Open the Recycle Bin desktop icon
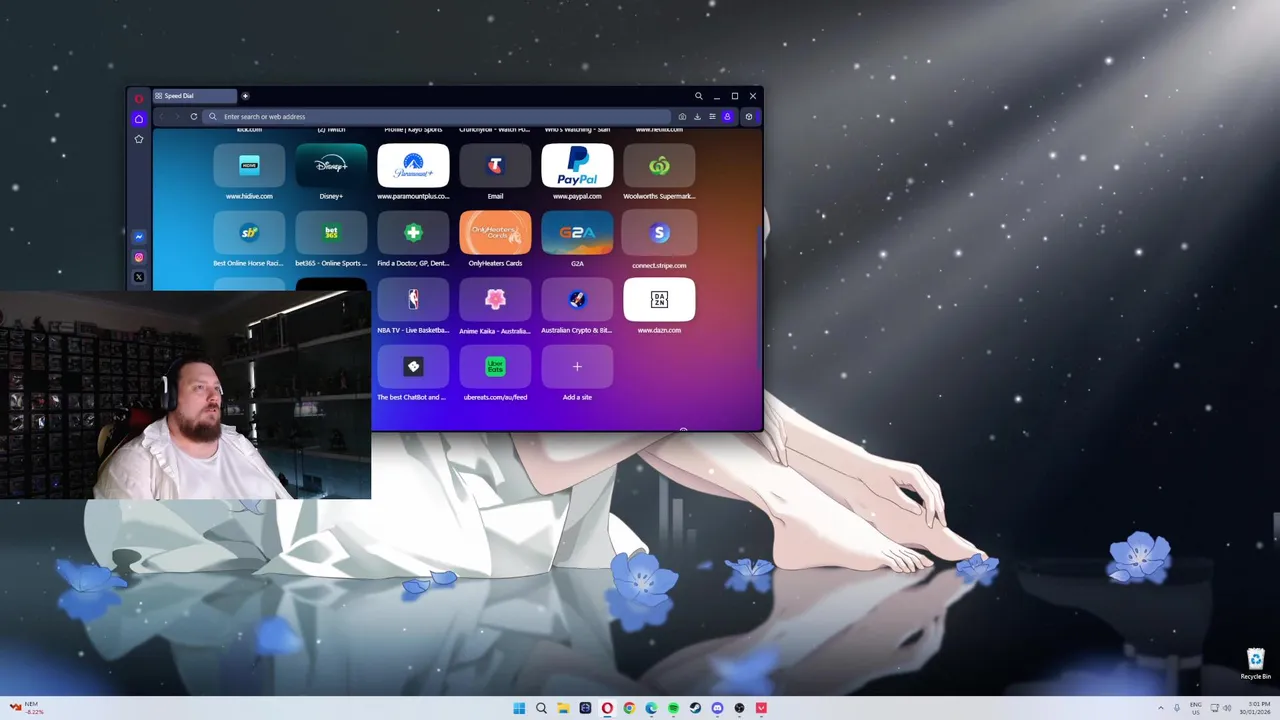Screen dimensions: 1280x720 tap(1256, 663)
